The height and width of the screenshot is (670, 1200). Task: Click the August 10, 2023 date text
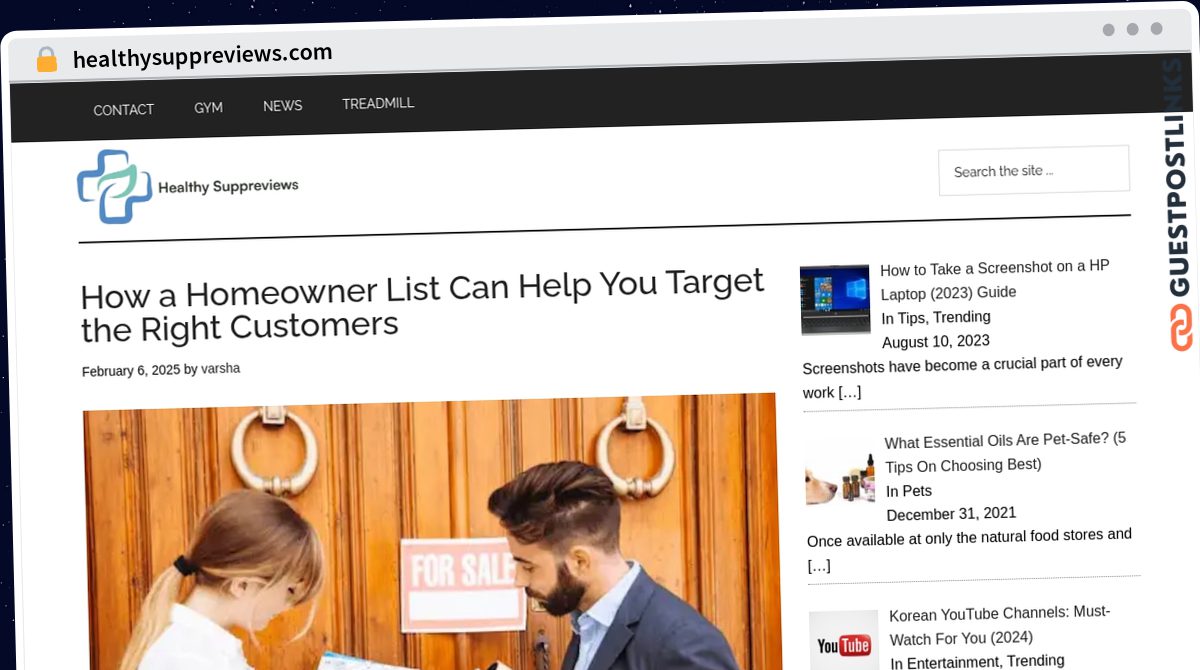pos(936,341)
